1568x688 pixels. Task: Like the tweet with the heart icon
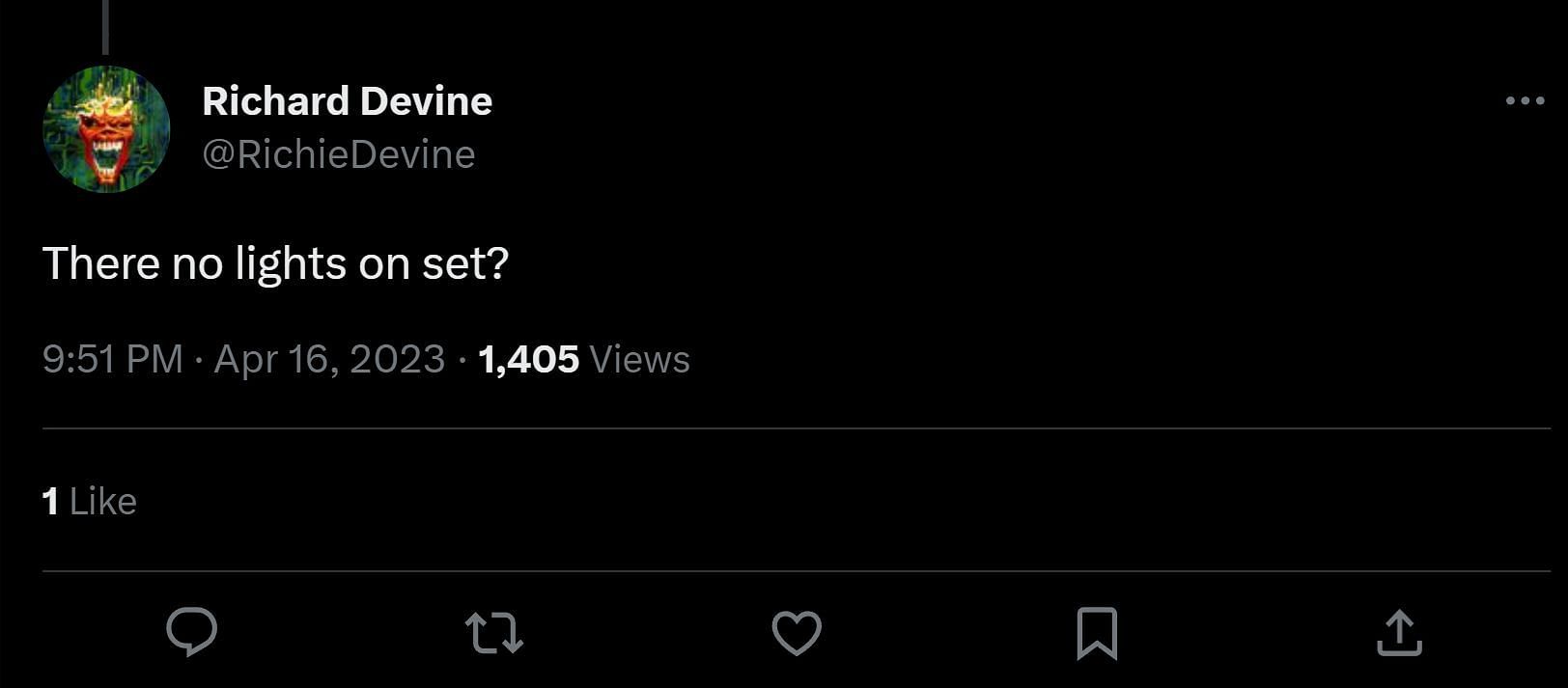point(797,633)
